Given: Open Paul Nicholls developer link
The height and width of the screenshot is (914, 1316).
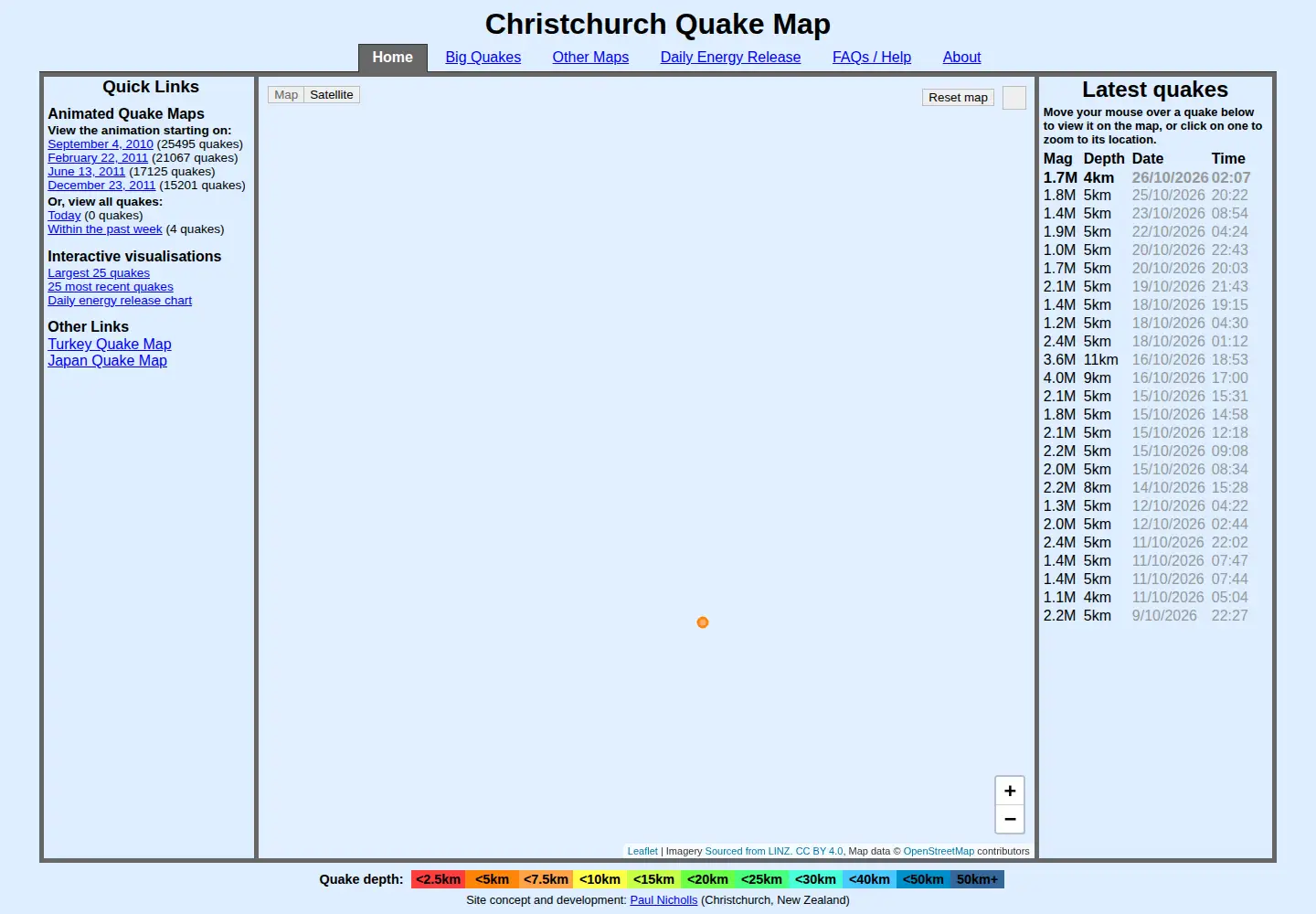Looking at the screenshot, I should pyautogui.click(x=663, y=900).
